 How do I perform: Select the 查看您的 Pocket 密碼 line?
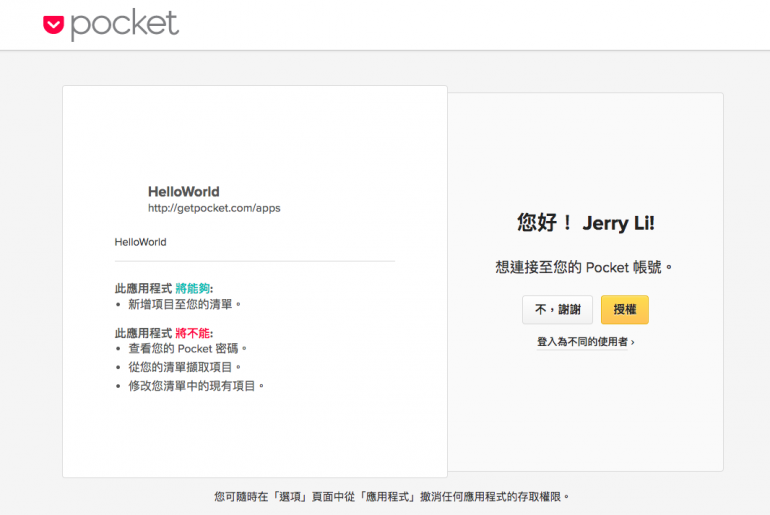[187, 349]
